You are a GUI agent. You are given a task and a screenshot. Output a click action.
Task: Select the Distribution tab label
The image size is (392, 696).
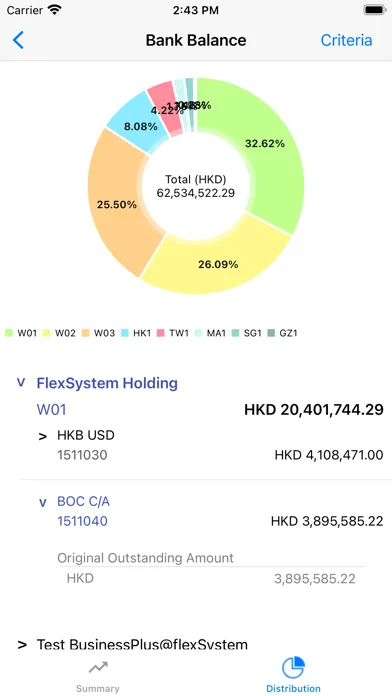[293, 688]
